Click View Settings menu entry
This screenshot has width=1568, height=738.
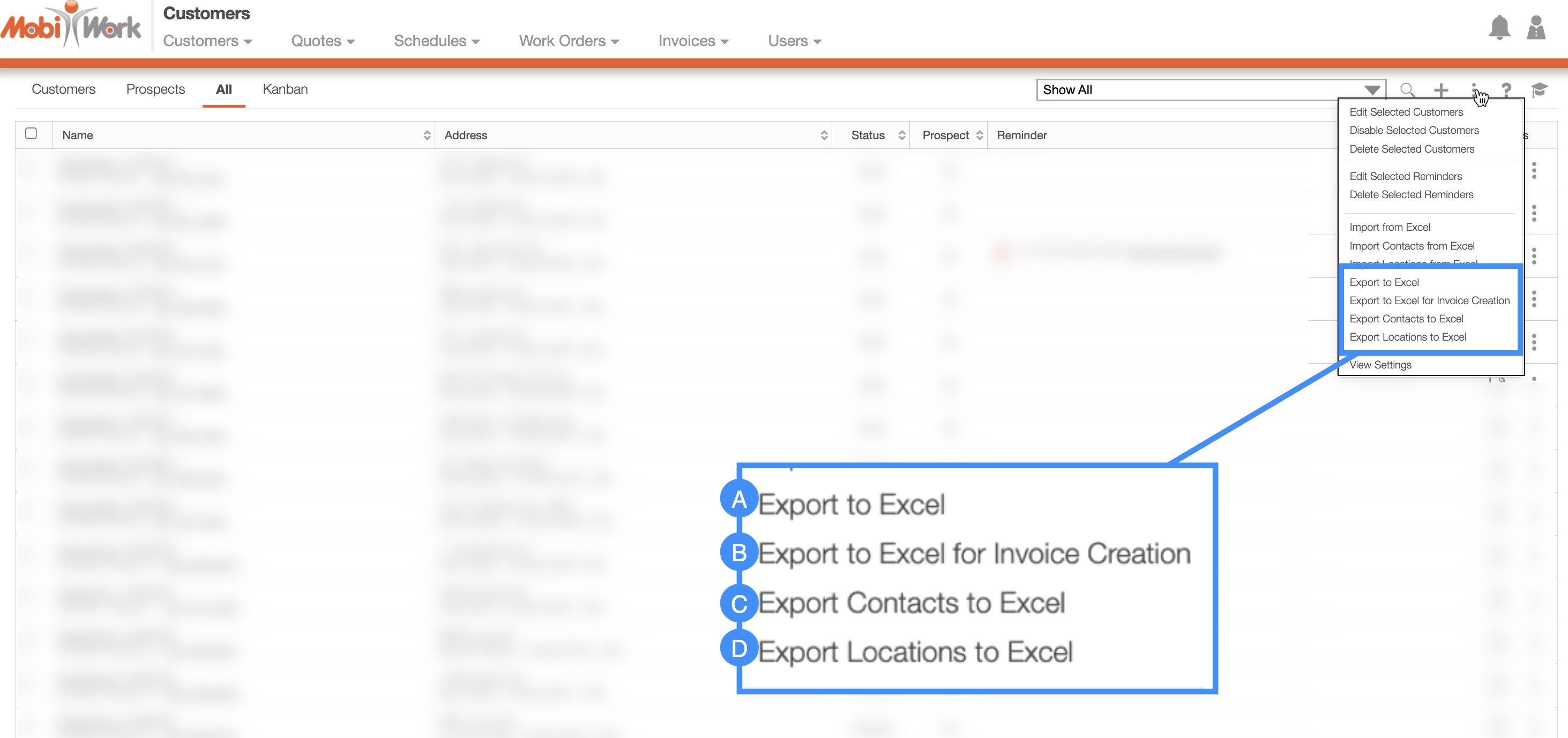1380,365
